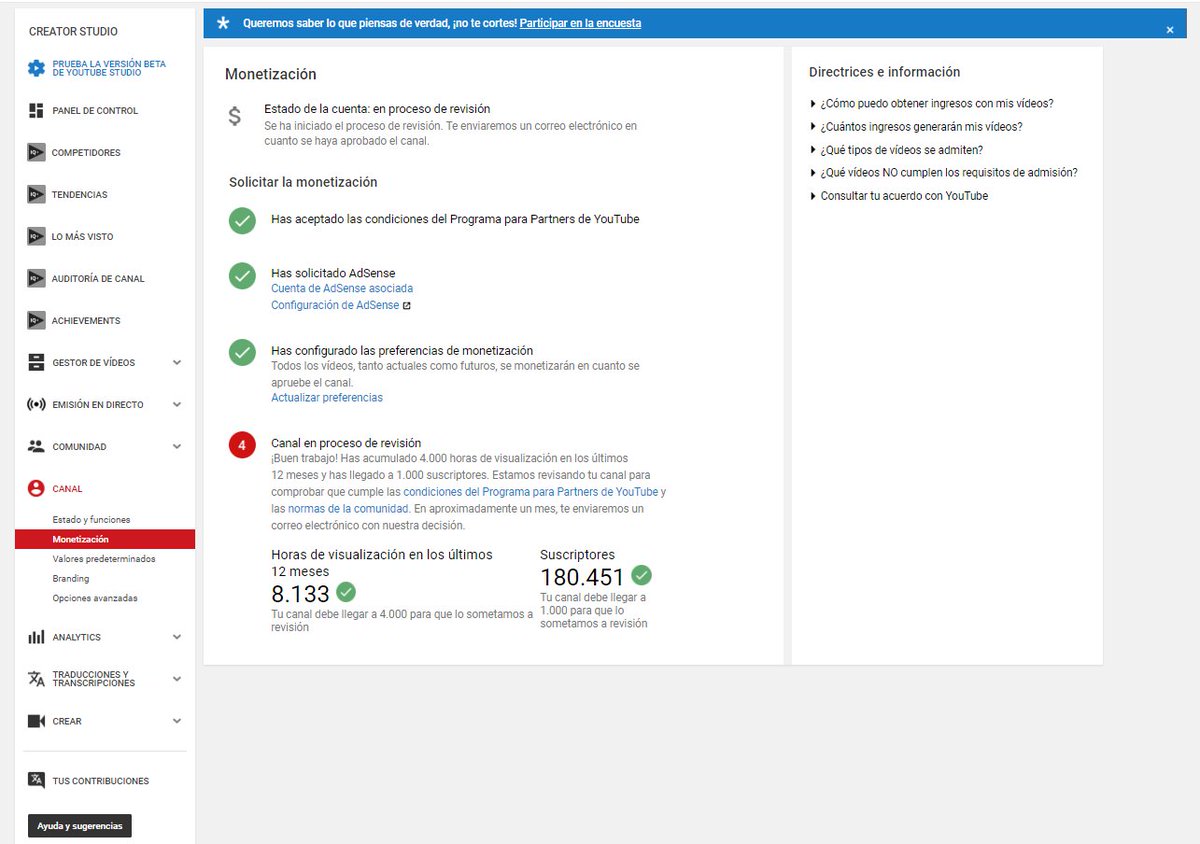Close the blue survey banner
The height and width of the screenshot is (844, 1200).
1170,30
